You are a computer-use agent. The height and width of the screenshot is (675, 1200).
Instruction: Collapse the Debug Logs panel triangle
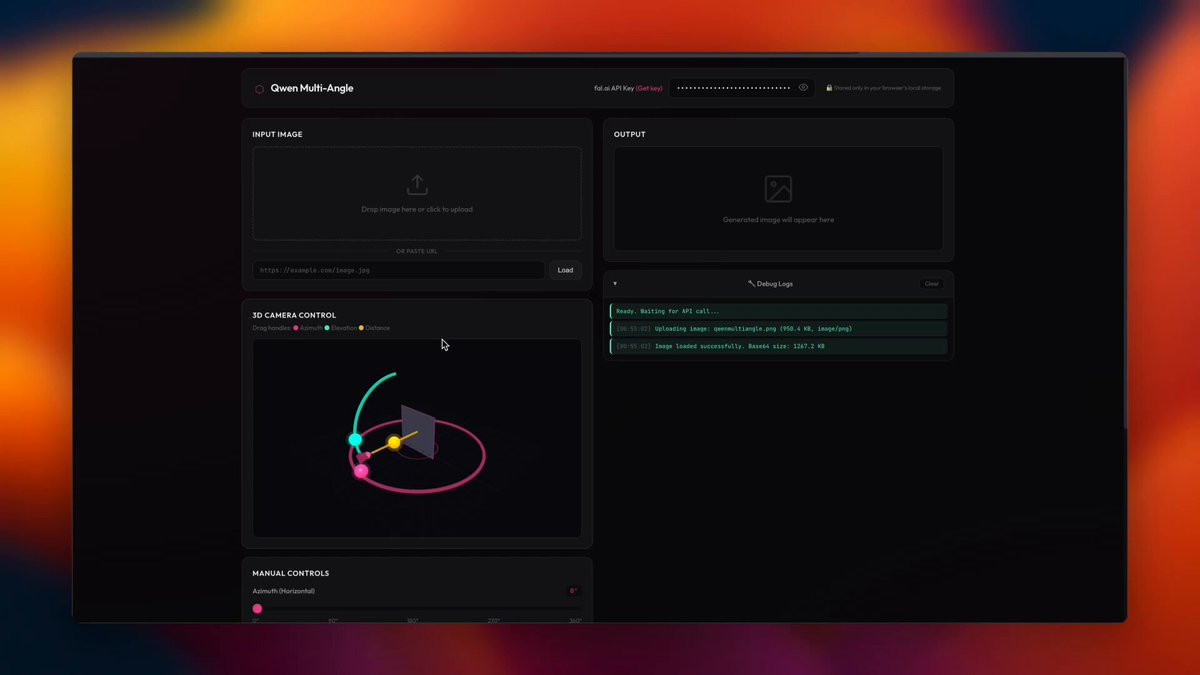[615, 284]
